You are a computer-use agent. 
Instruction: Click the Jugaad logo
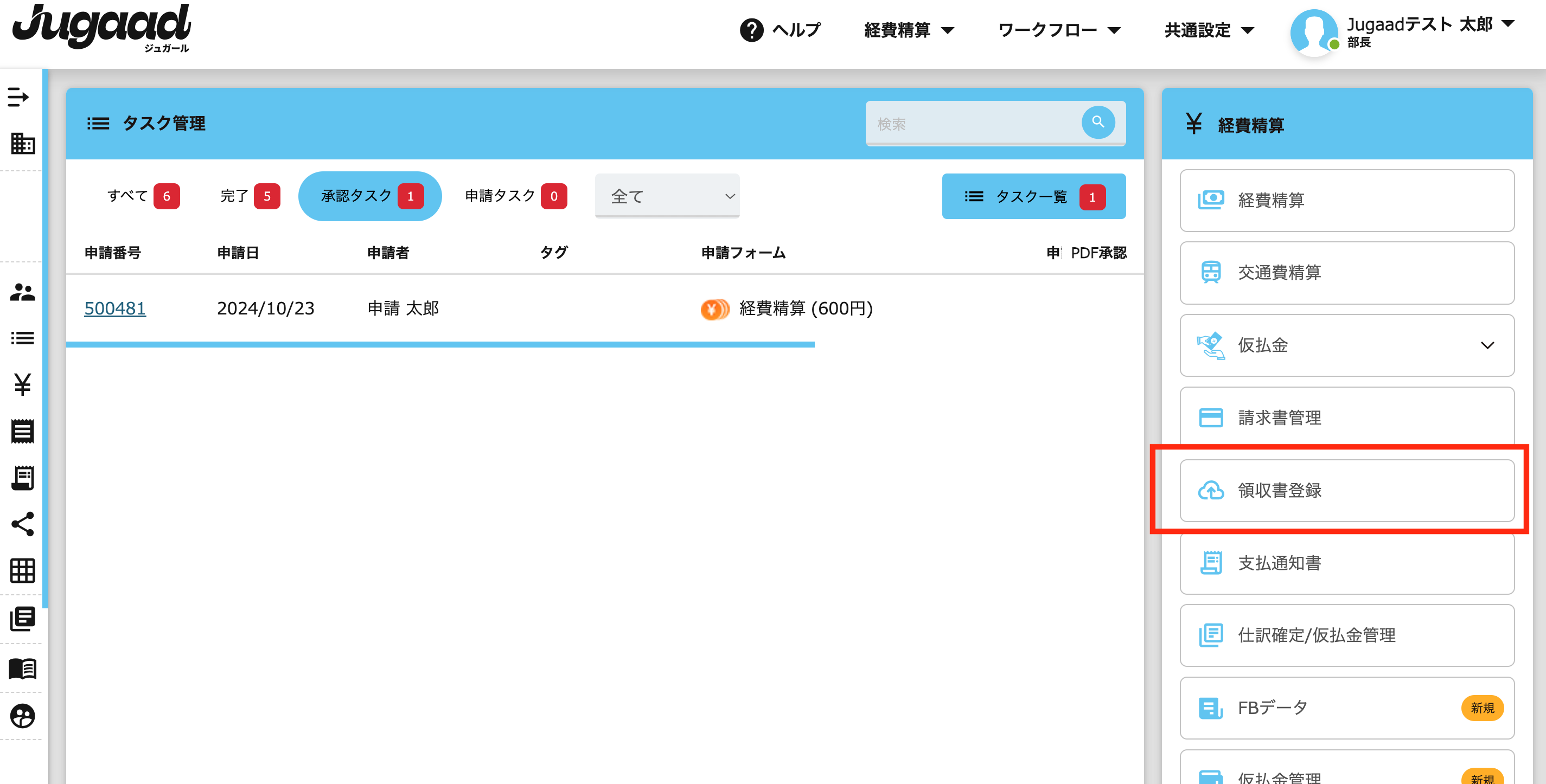click(x=102, y=28)
